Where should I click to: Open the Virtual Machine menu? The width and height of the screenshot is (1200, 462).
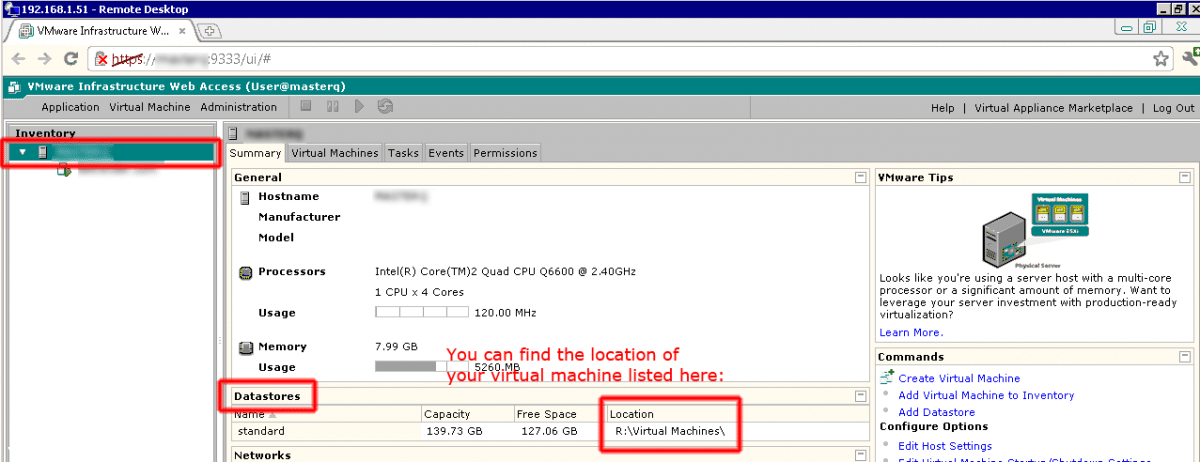151,107
